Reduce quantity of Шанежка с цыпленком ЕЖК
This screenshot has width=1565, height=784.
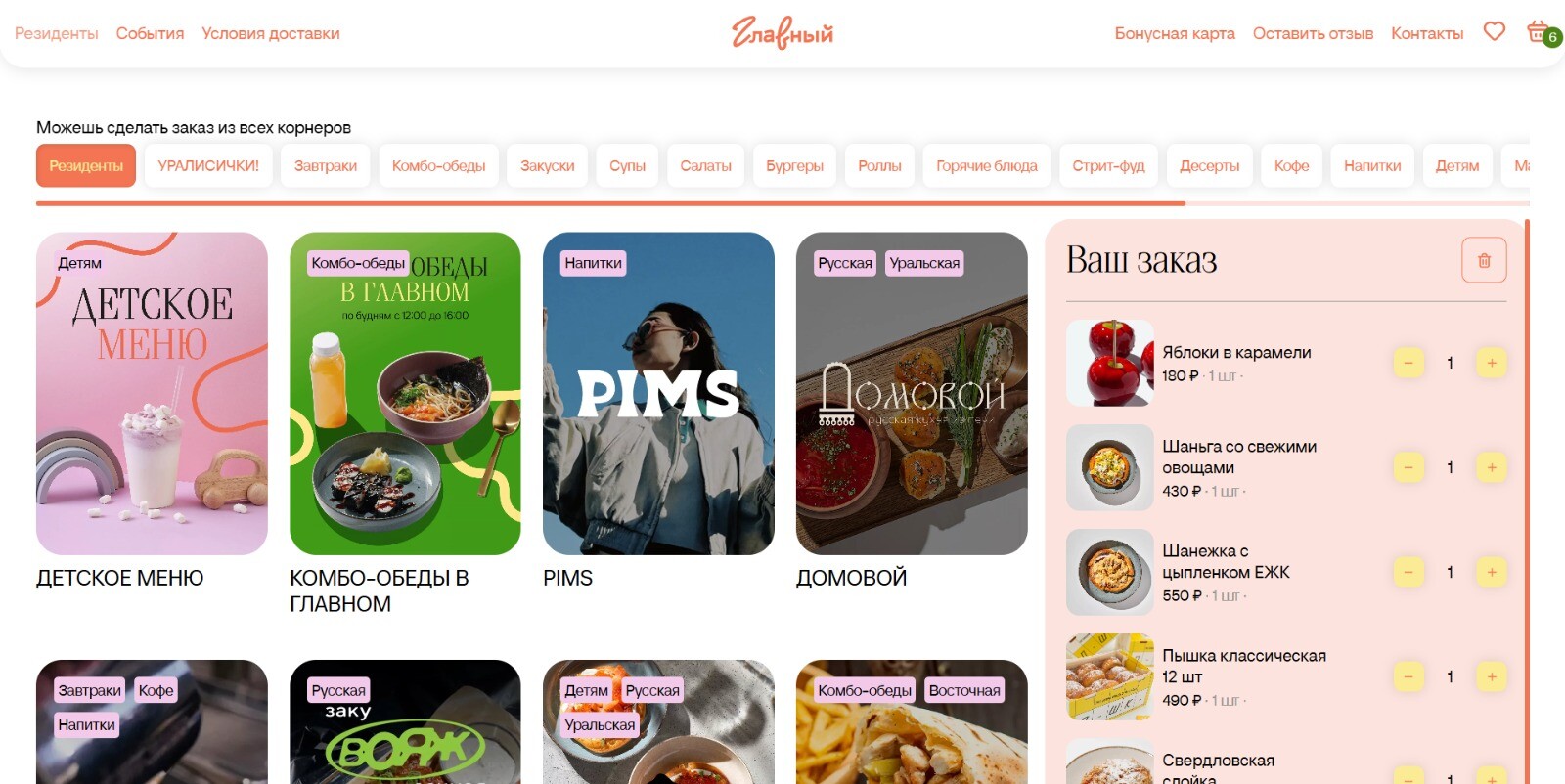(x=1408, y=572)
